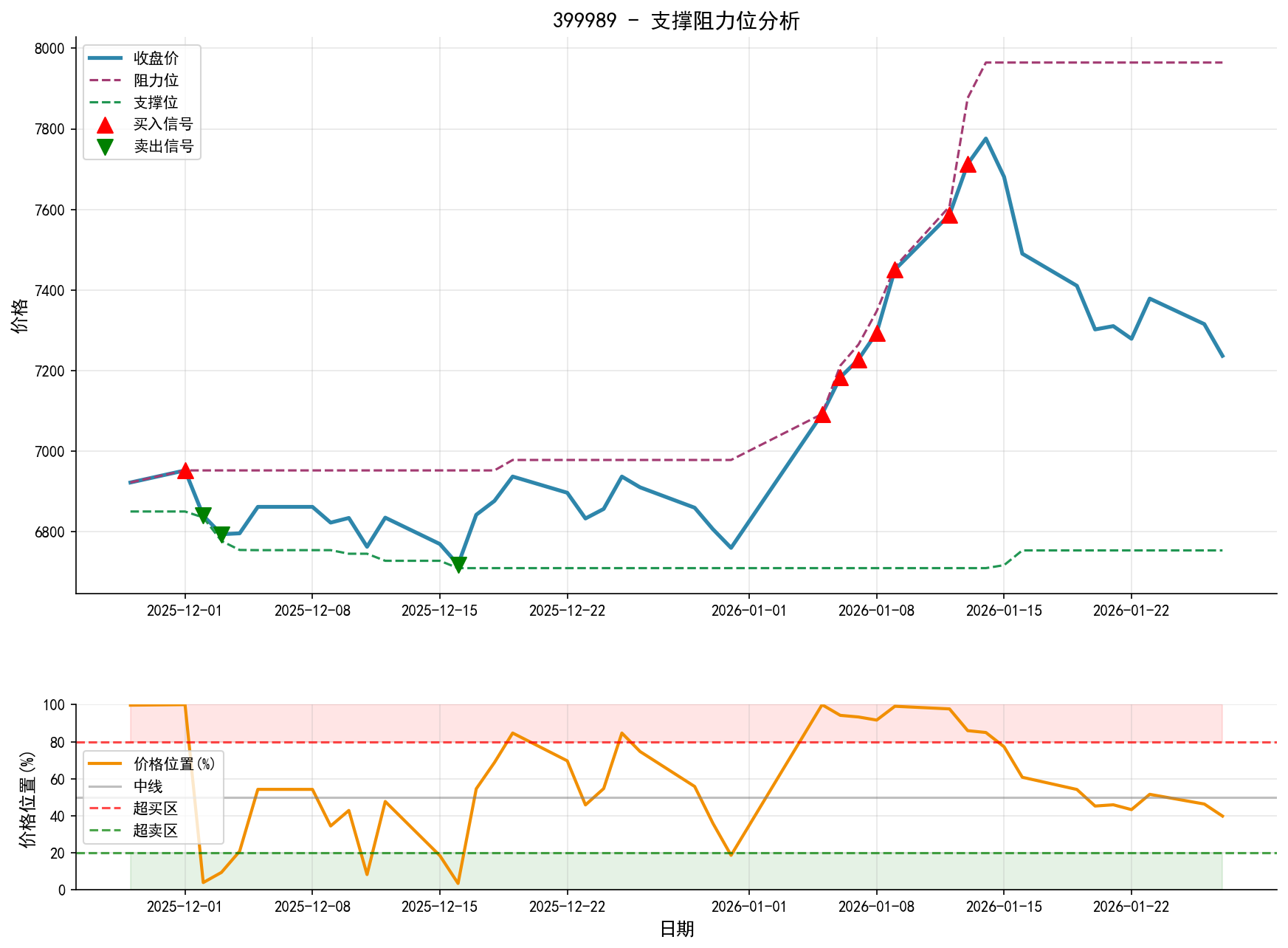
Task: Click the 2026-01-01 date tick label
Action: [748, 611]
